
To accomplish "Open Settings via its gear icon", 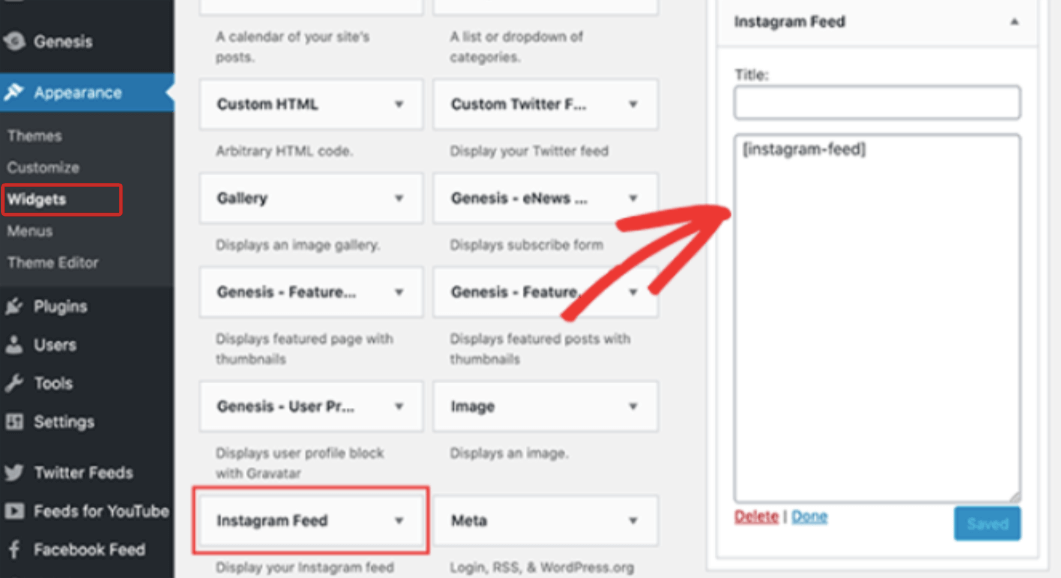I will click(x=15, y=422).
